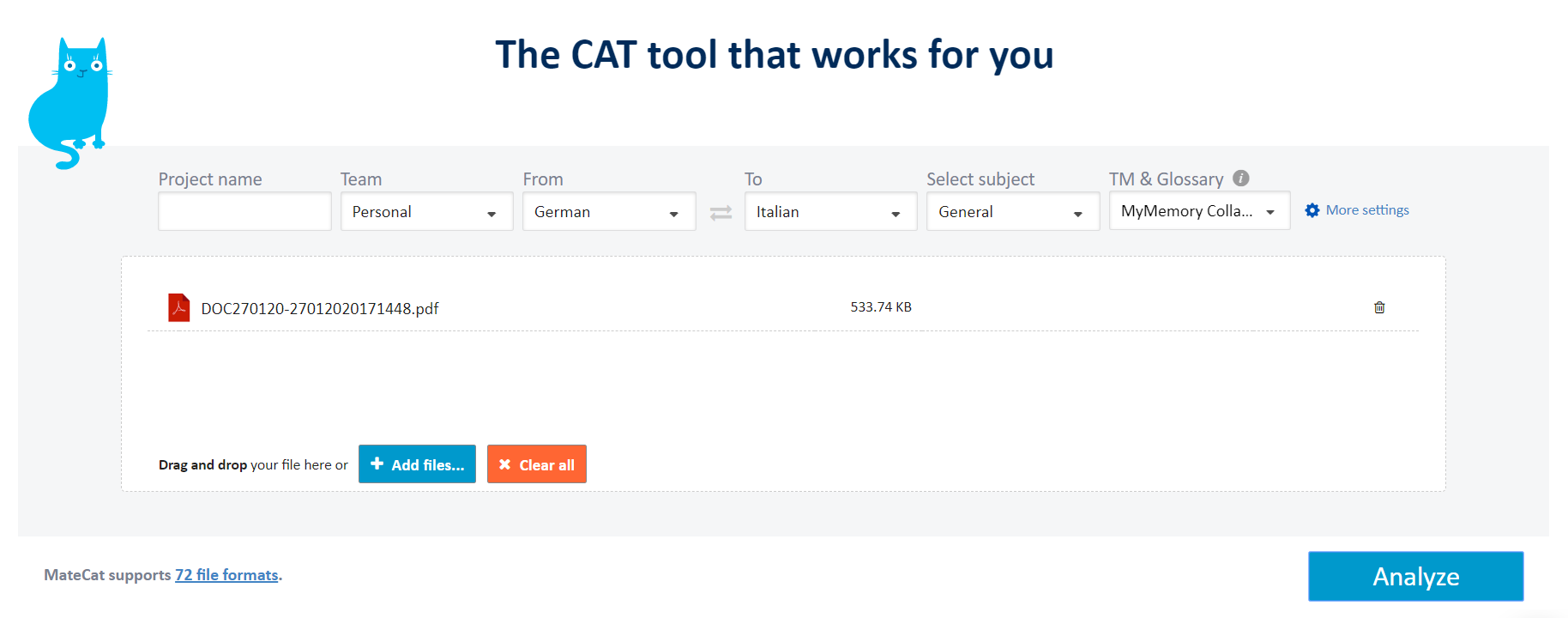This screenshot has width=1568, height=618.
Task: Follow the 72 file formats link
Action: (226, 575)
